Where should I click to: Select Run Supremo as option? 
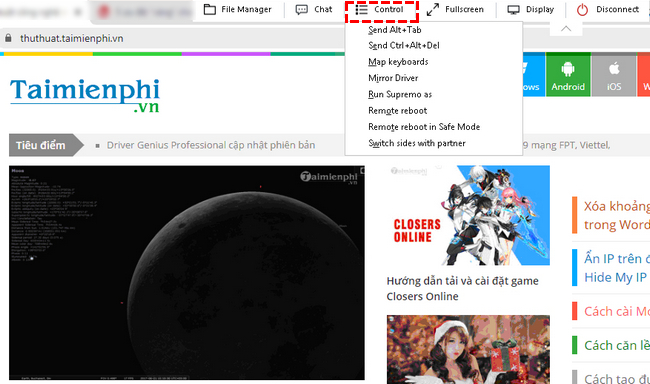pos(400,95)
